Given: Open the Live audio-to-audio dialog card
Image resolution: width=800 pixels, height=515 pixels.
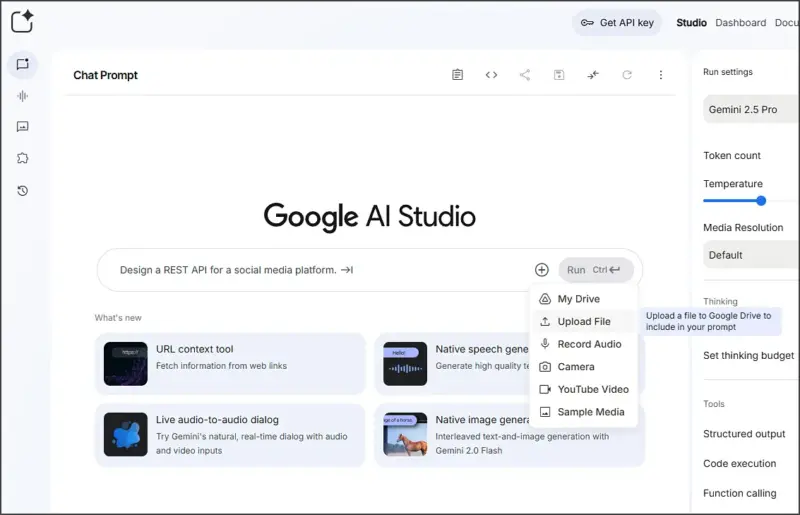Looking at the screenshot, I should coord(230,435).
